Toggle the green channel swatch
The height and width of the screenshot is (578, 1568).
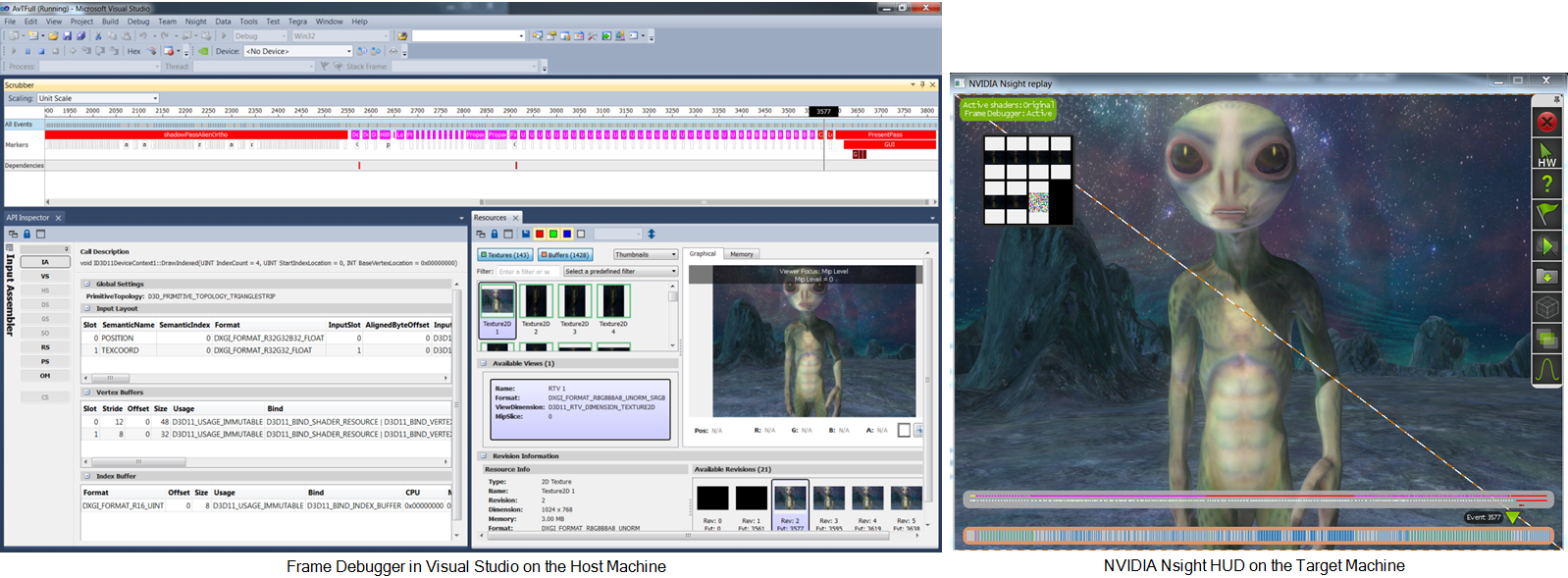coord(553,234)
